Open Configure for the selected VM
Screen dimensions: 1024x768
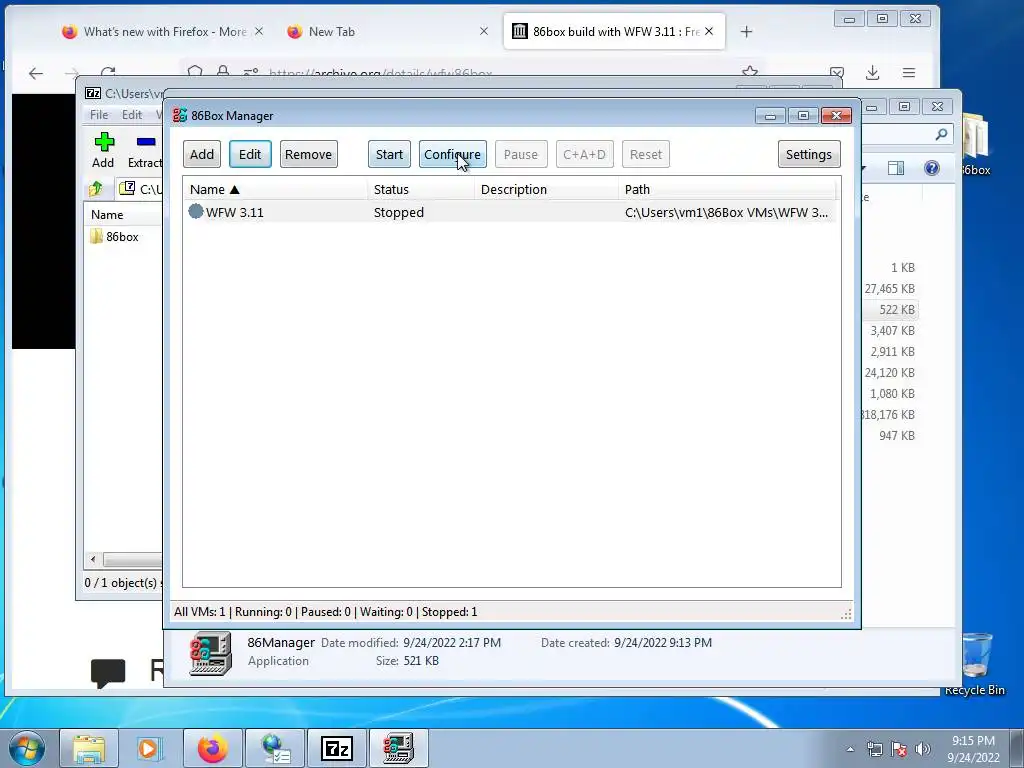coord(452,154)
